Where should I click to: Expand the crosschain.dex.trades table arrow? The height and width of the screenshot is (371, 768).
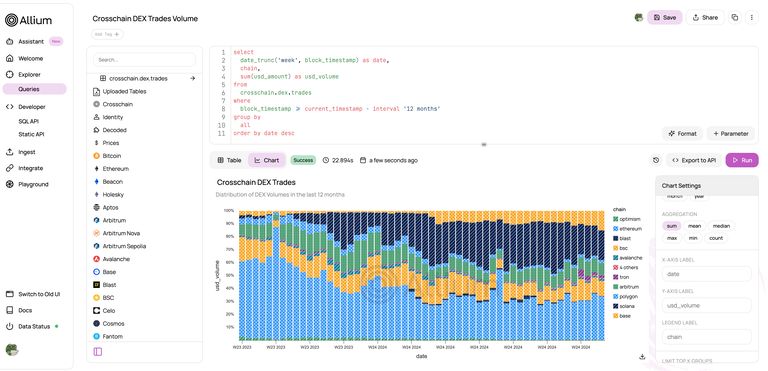click(x=192, y=78)
